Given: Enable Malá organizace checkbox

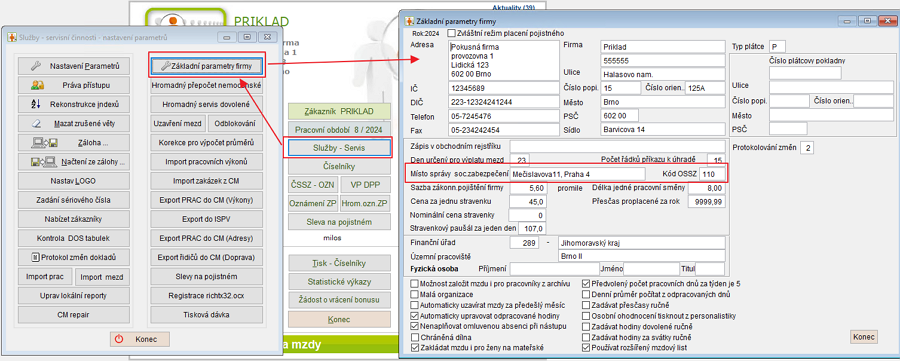Looking at the screenshot, I should (x=415, y=294).
